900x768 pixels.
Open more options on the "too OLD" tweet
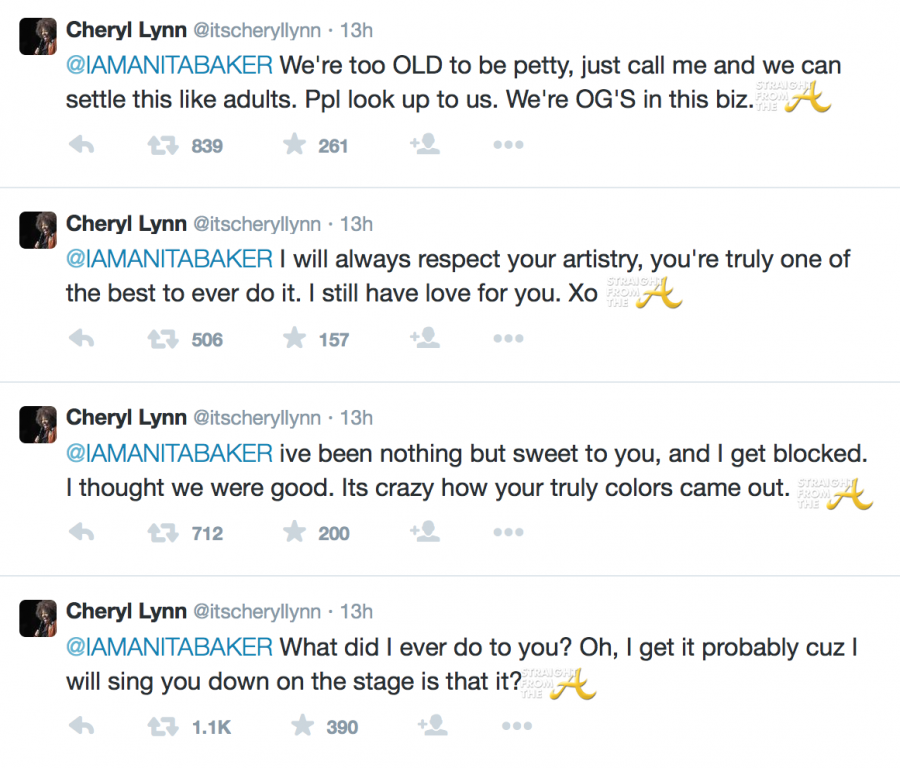(x=508, y=145)
